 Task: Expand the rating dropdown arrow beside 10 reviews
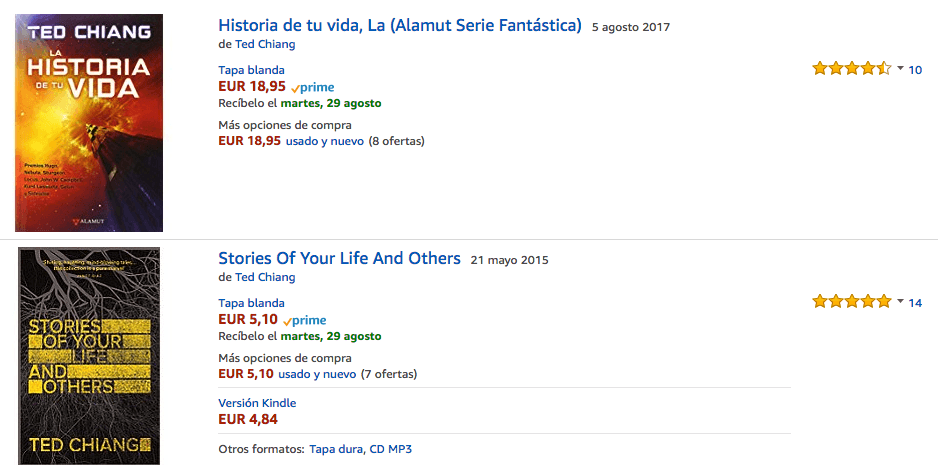[900, 68]
